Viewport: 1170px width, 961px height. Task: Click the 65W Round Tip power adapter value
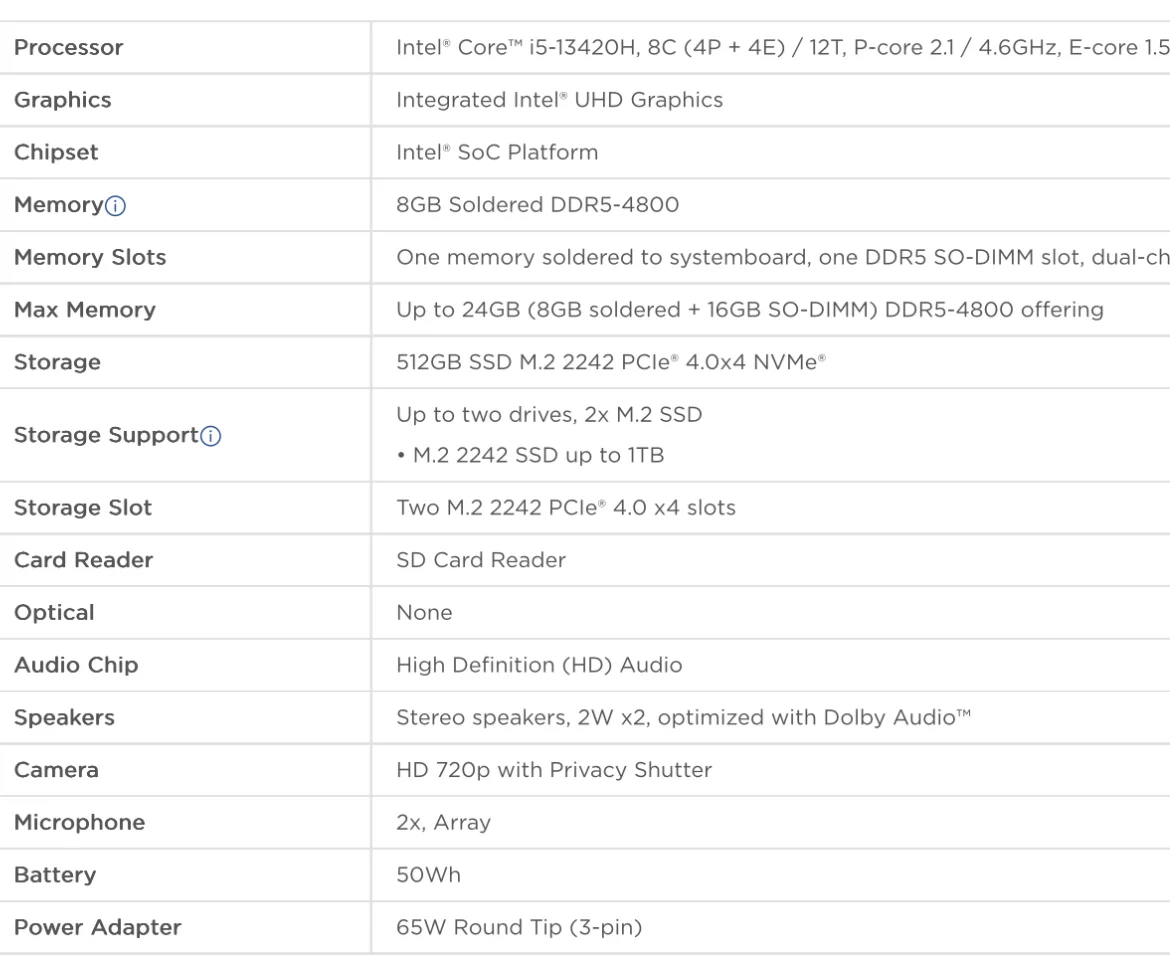coord(519,928)
